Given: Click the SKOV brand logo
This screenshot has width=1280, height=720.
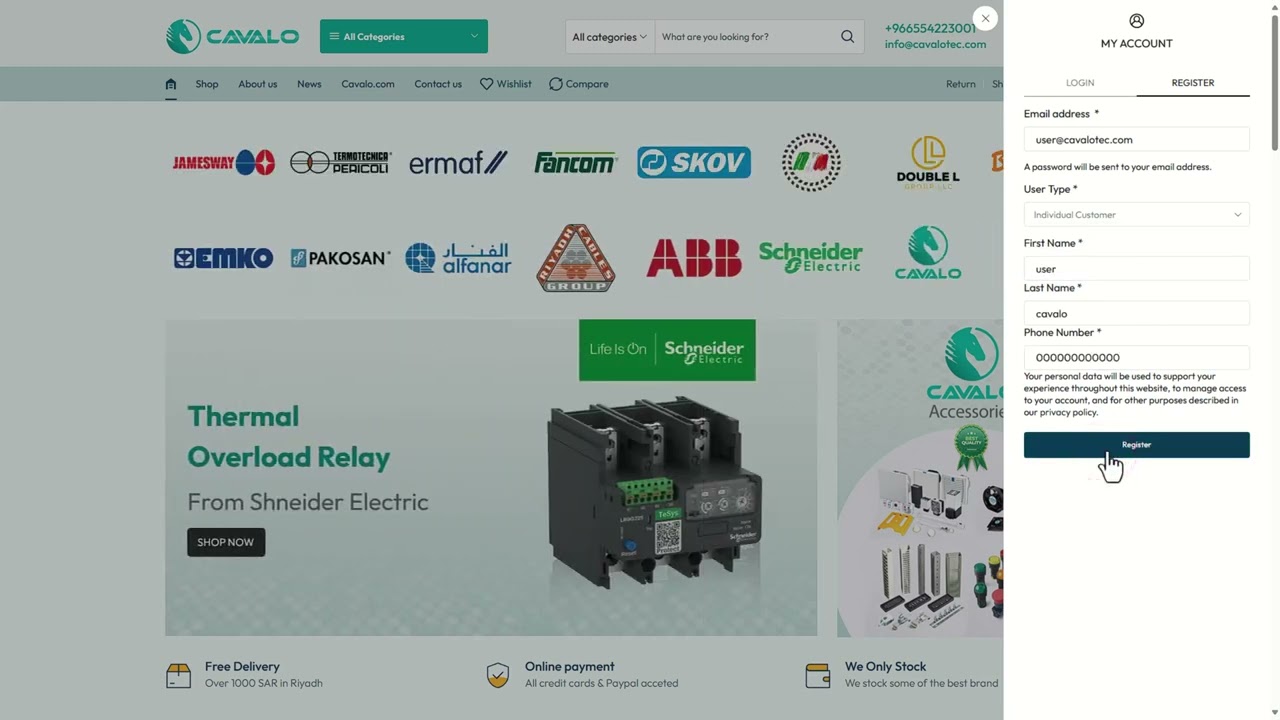Looking at the screenshot, I should 694,162.
